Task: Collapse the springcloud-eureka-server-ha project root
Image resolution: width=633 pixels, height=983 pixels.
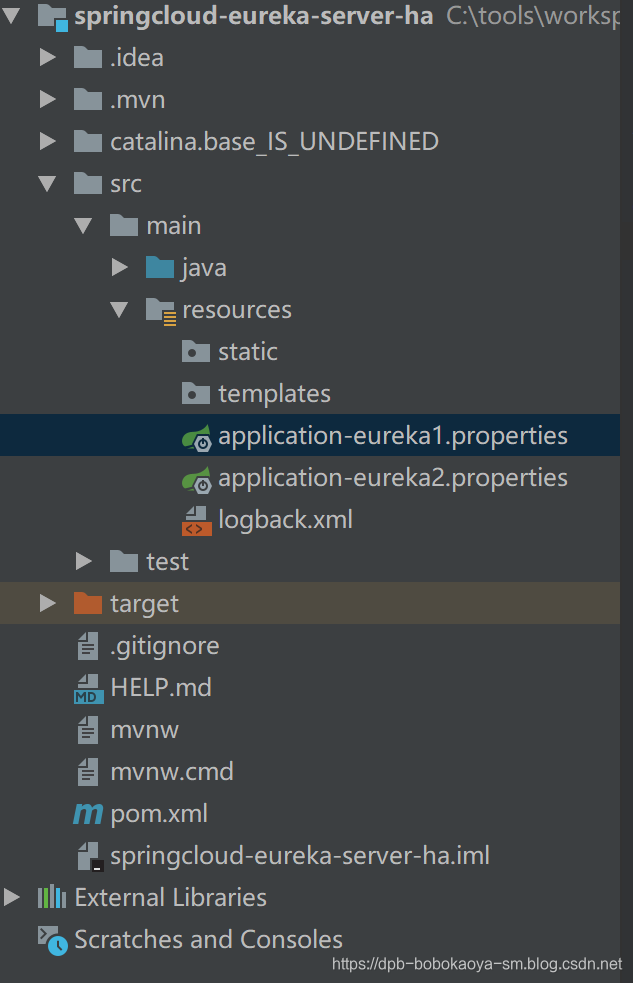Action: [11, 16]
